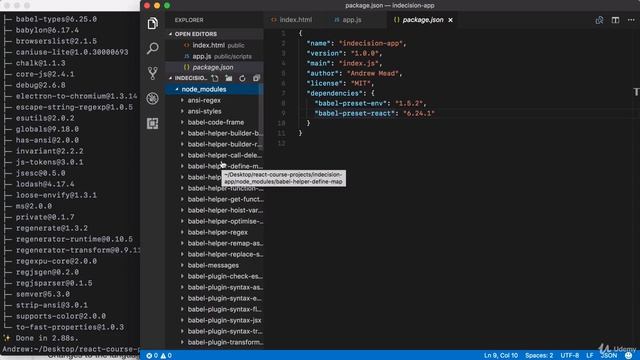Image resolution: width=640 pixels, height=360 pixels.
Task: Select the babel-helper-call-dele... folder
Action: tap(214, 155)
